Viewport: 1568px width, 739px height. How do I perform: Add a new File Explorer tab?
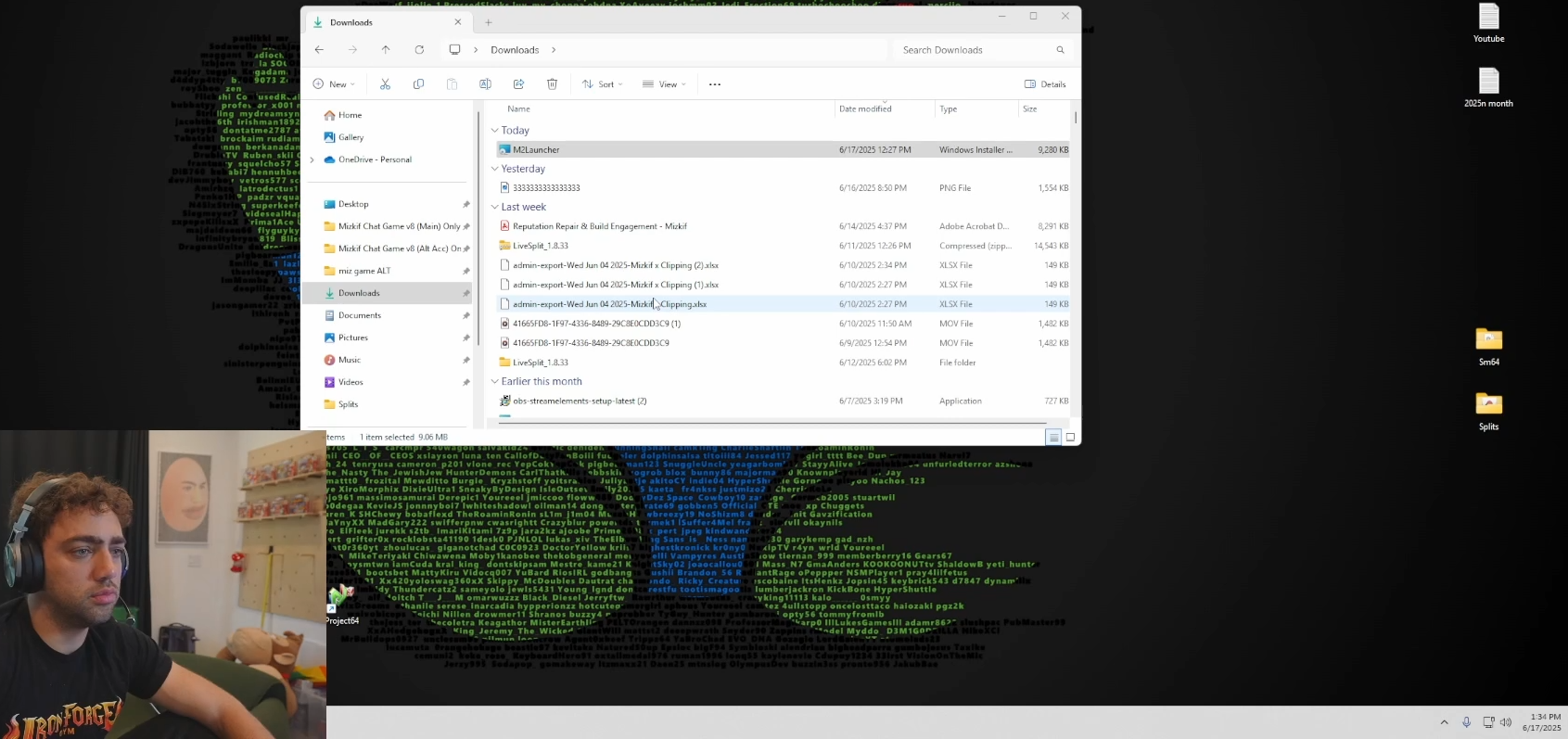pyautogui.click(x=489, y=22)
